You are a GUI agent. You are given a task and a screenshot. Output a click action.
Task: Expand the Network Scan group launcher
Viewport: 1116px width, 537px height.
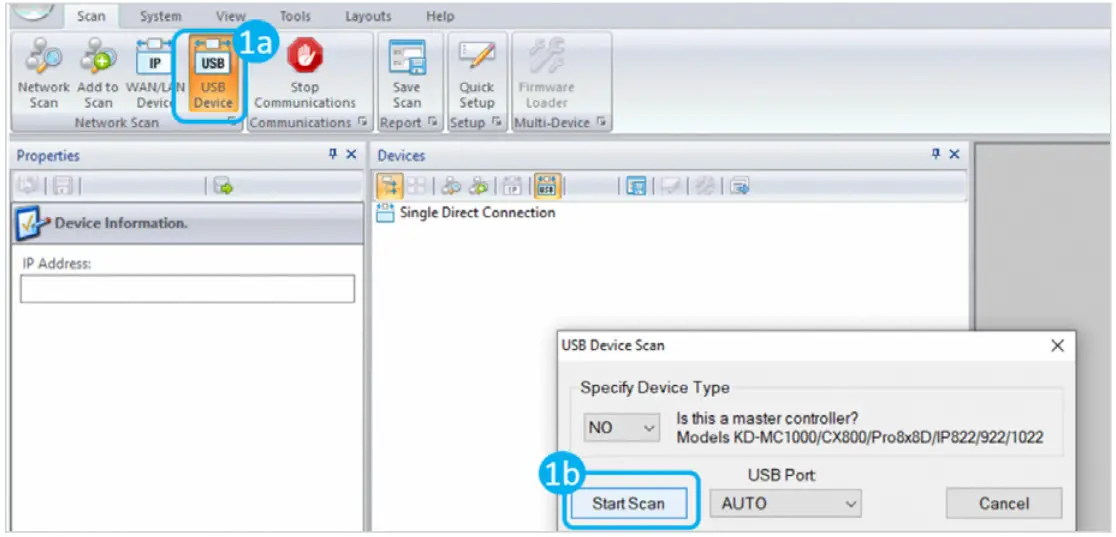click(233, 122)
